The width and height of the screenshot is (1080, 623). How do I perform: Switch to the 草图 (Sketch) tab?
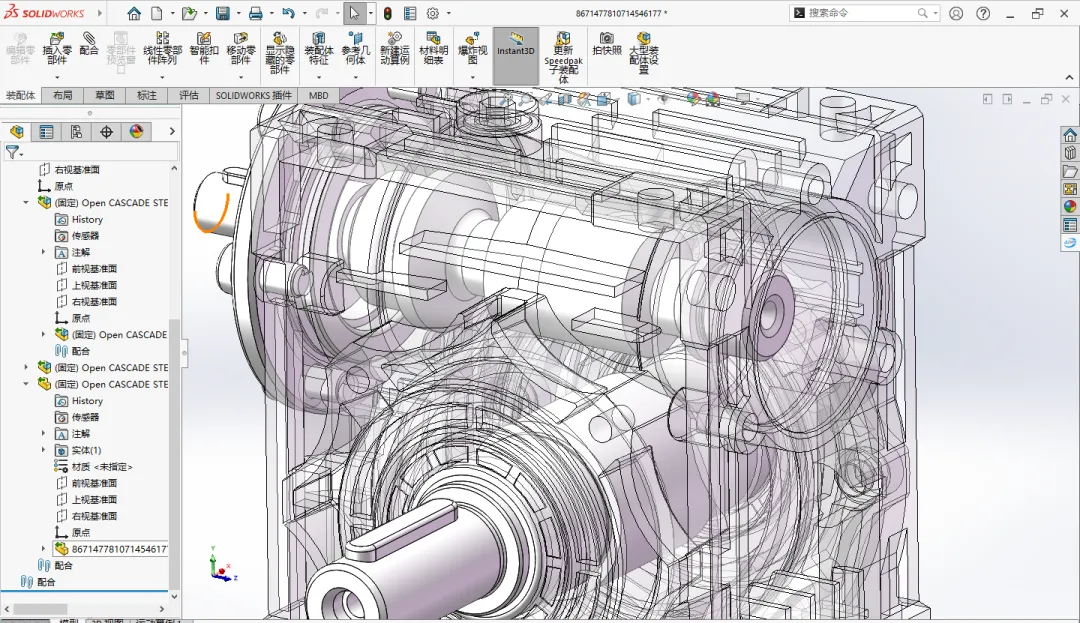(x=104, y=95)
